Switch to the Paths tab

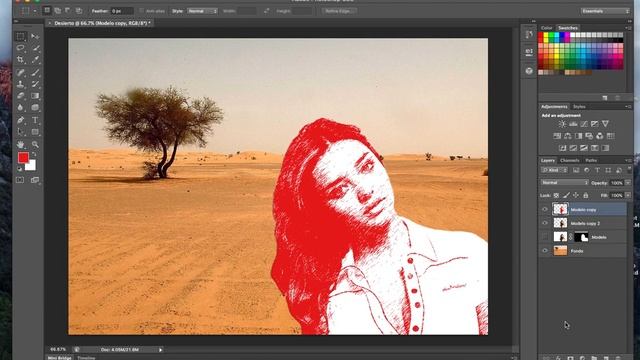click(x=591, y=160)
